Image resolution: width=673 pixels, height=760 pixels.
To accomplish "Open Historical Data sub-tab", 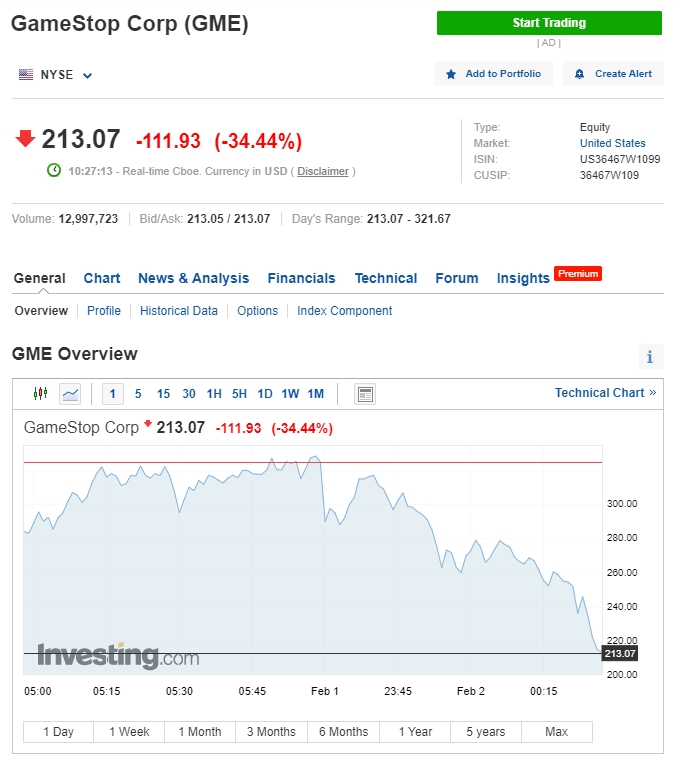I will 179,311.
